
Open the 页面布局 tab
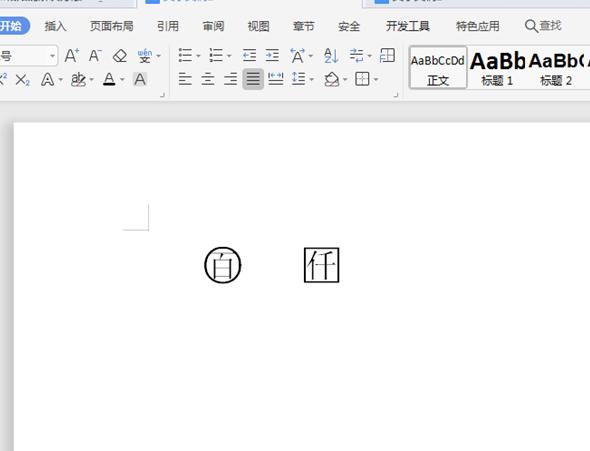[x=112, y=26]
